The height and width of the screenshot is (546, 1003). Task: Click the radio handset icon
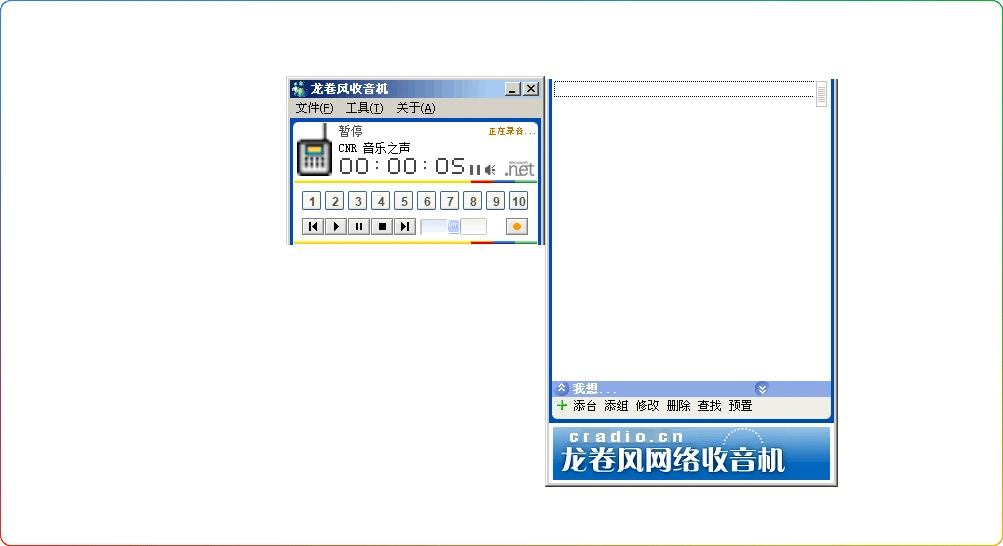click(315, 152)
